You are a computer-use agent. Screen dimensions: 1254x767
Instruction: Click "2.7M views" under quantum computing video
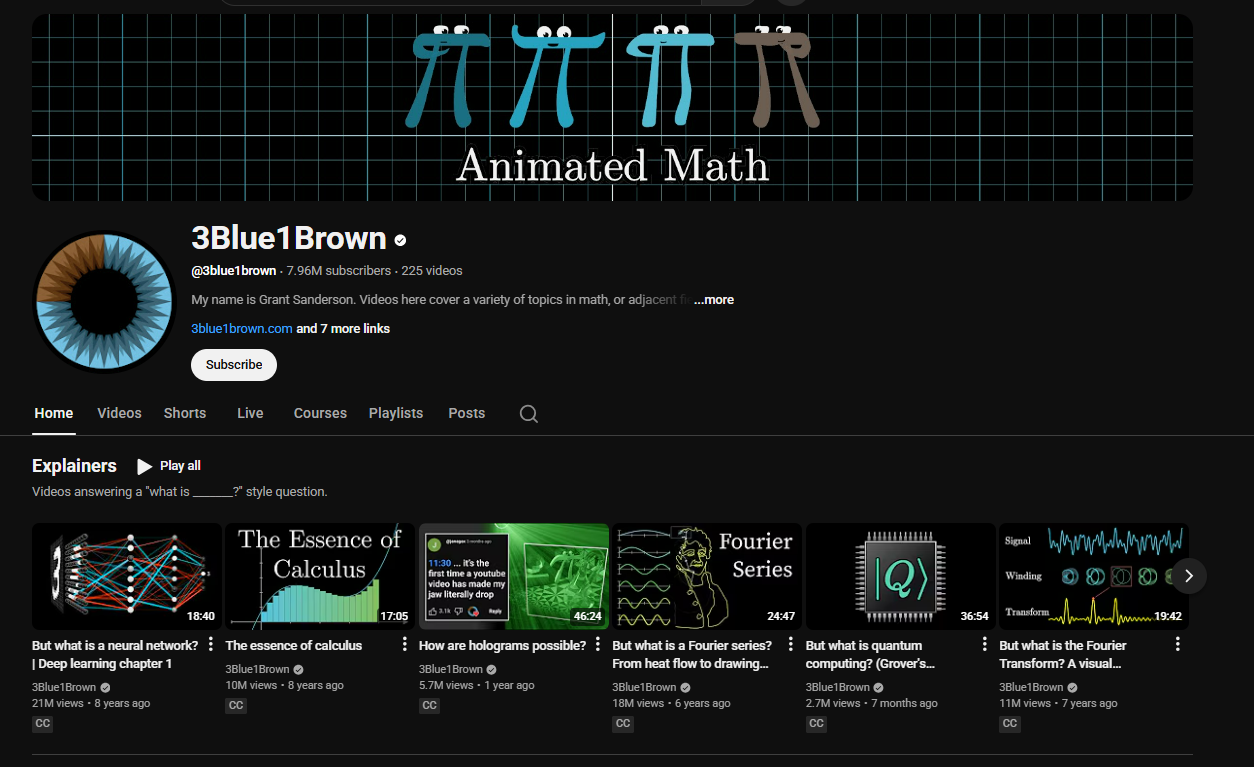tap(835, 703)
